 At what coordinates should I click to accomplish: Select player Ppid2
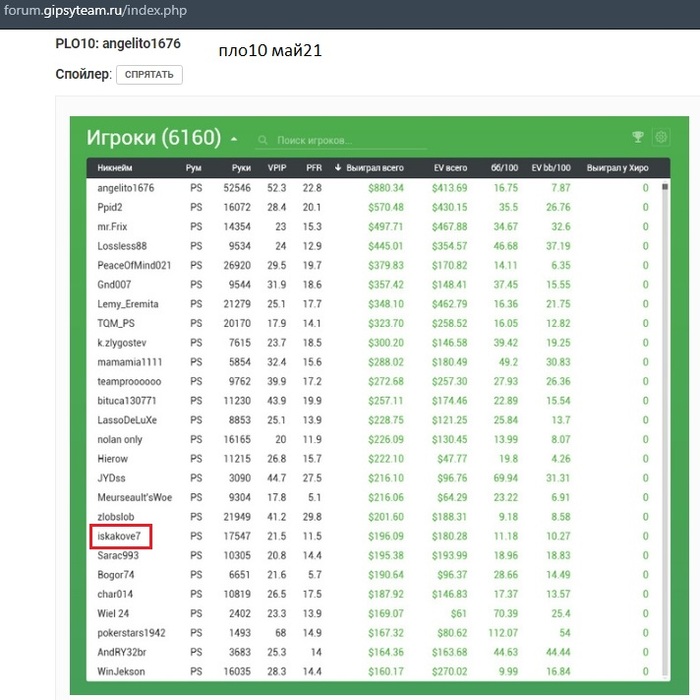pos(110,208)
